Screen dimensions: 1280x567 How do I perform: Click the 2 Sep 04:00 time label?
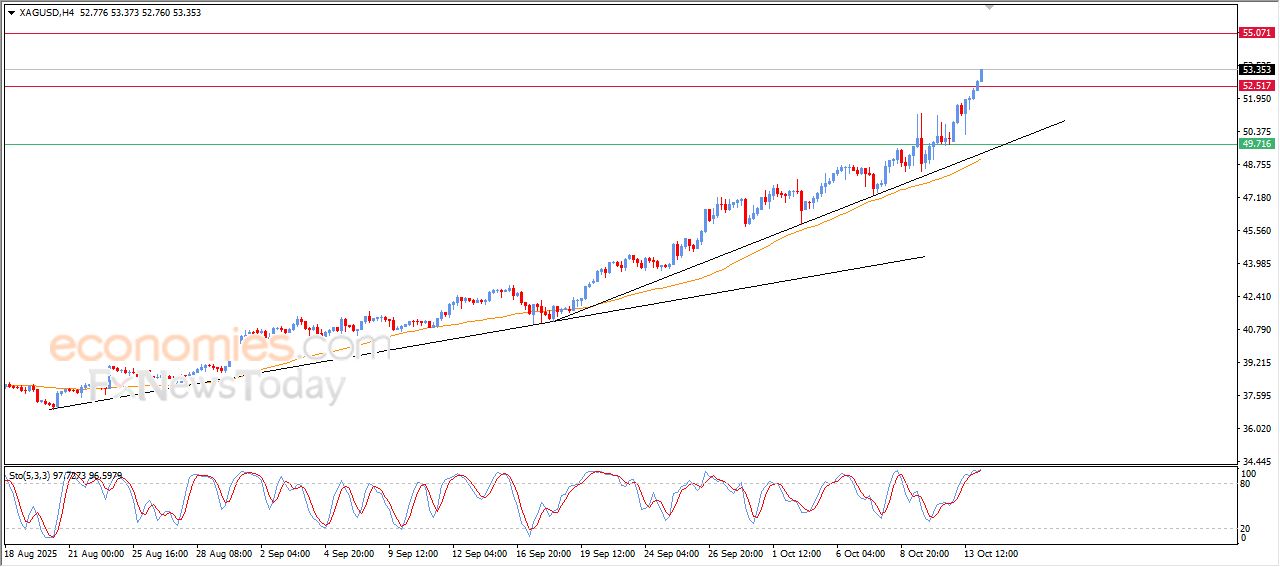286,553
